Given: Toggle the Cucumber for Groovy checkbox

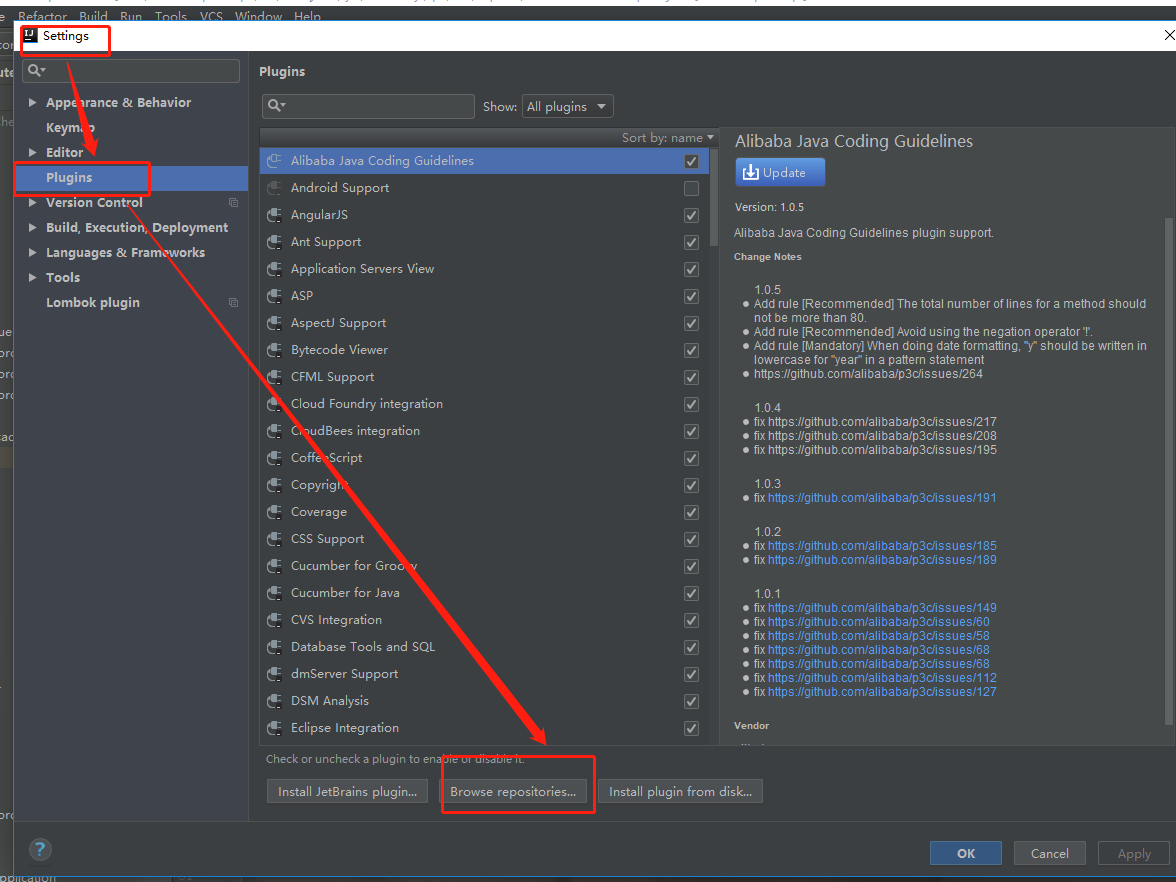Looking at the screenshot, I should tap(692, 566).
